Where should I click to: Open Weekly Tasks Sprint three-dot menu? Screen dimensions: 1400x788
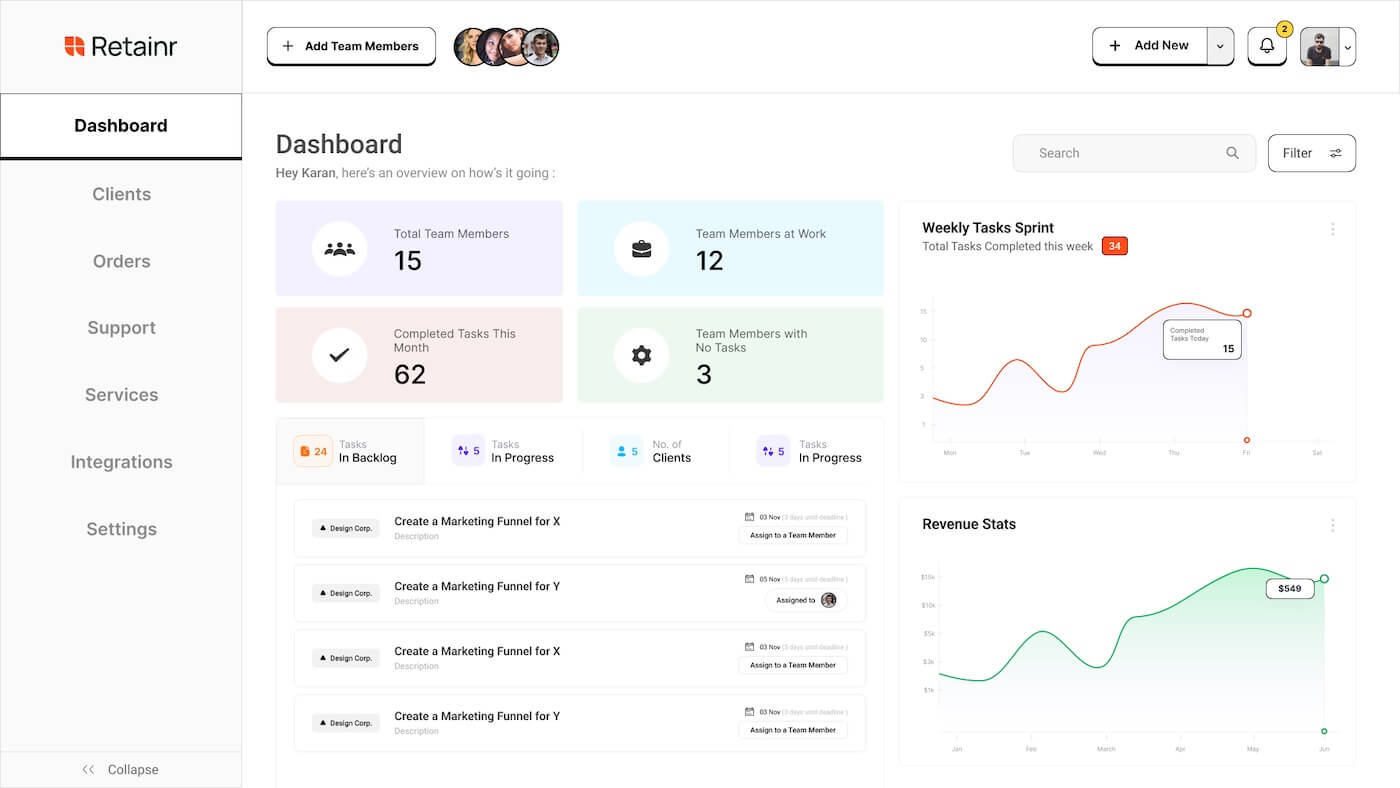tap(1332, 229)
